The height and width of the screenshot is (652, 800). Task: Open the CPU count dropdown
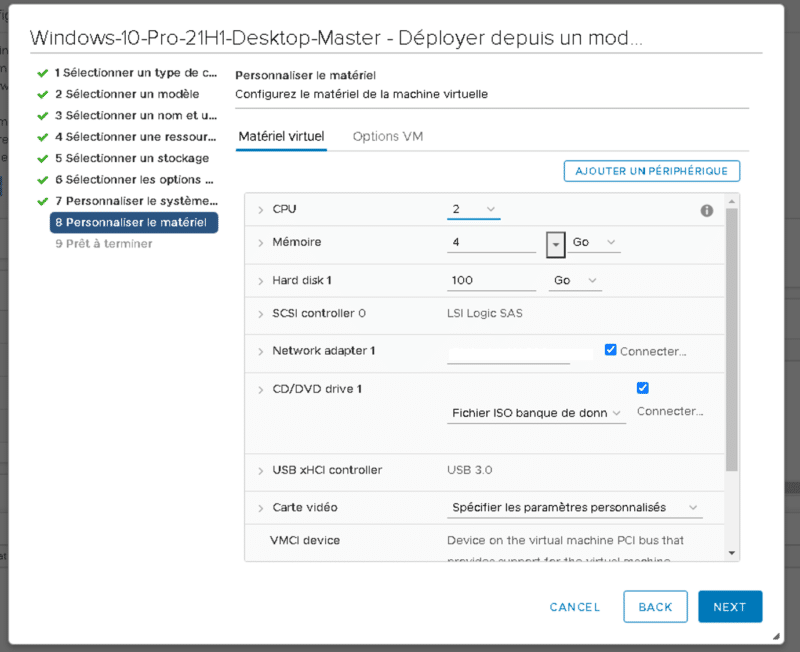(x=474, y=209)
